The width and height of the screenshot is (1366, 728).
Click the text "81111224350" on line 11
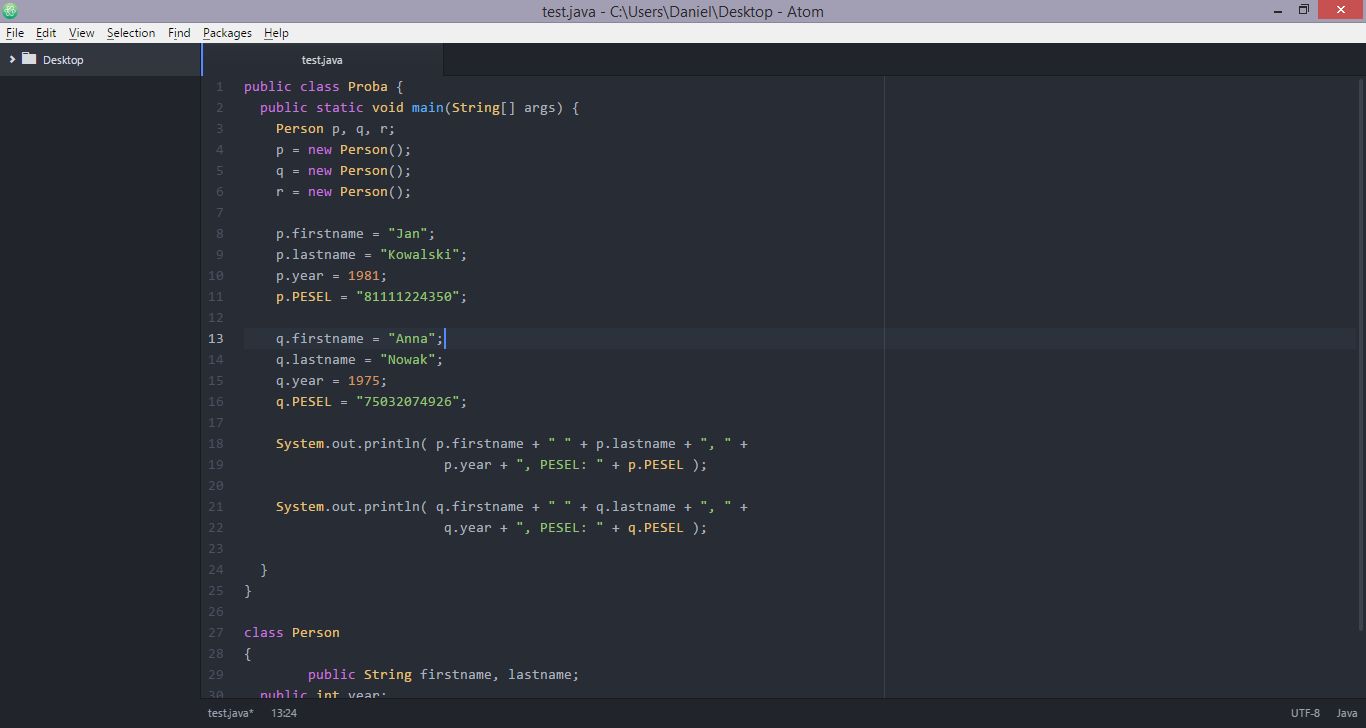[x=407, y=297]
